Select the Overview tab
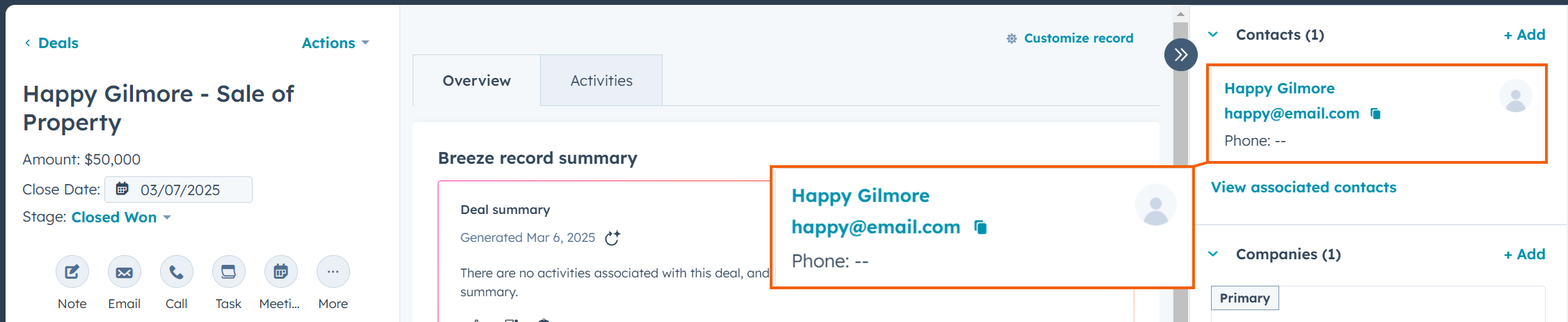The image size is (1568, 322). coord(477,81)
